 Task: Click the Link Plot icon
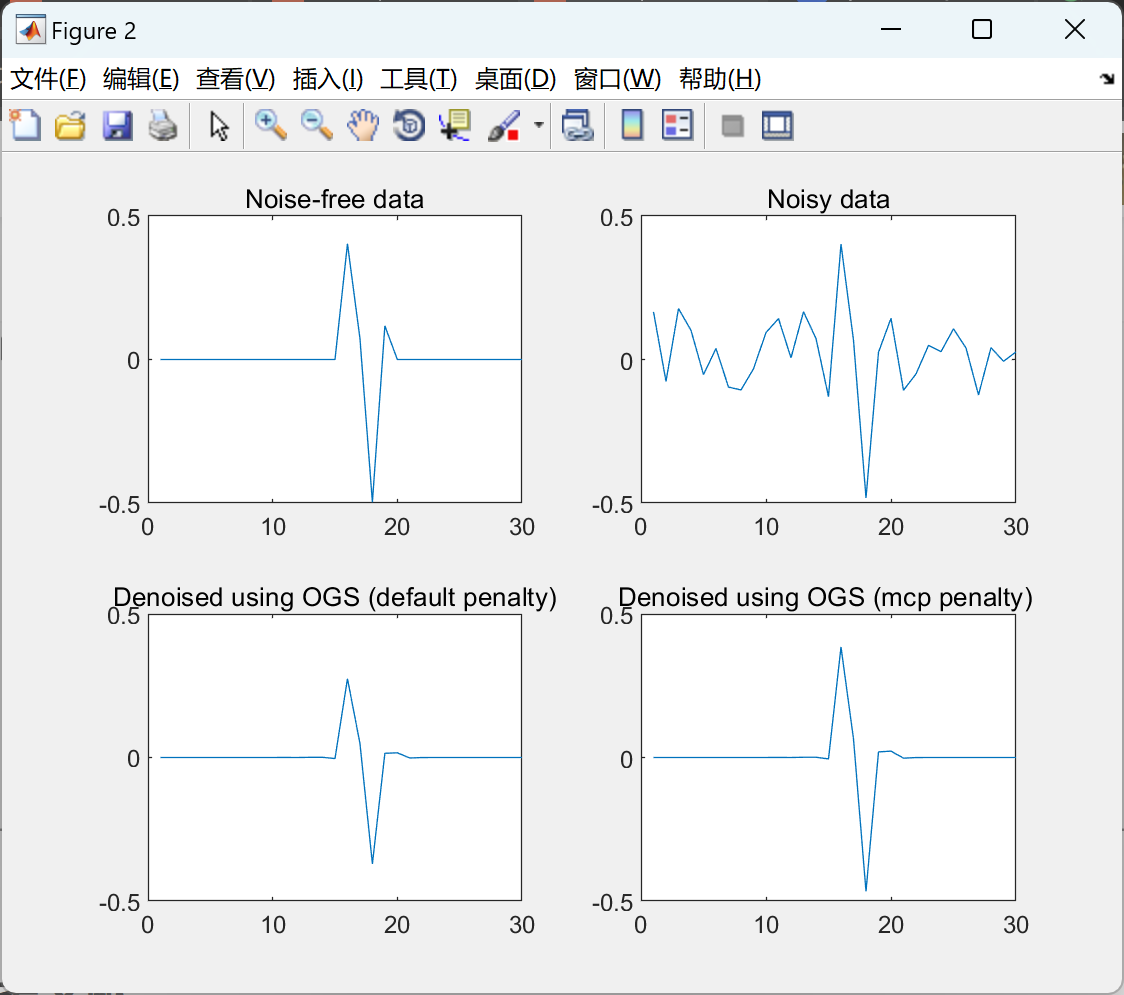(x=578, y=125)
